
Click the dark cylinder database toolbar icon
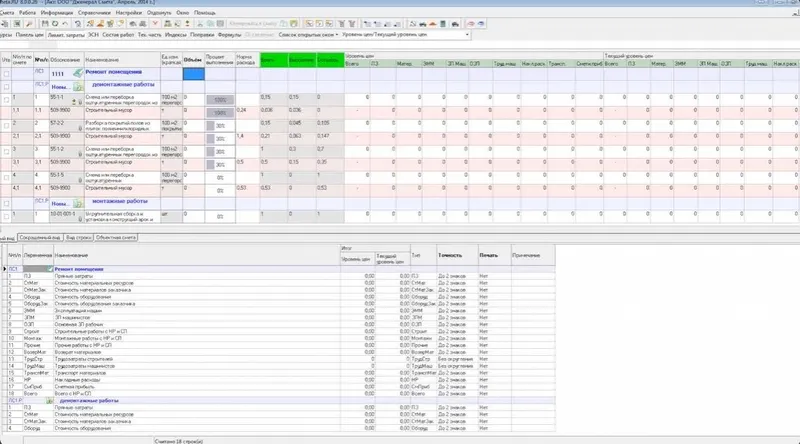pos(443,24)
